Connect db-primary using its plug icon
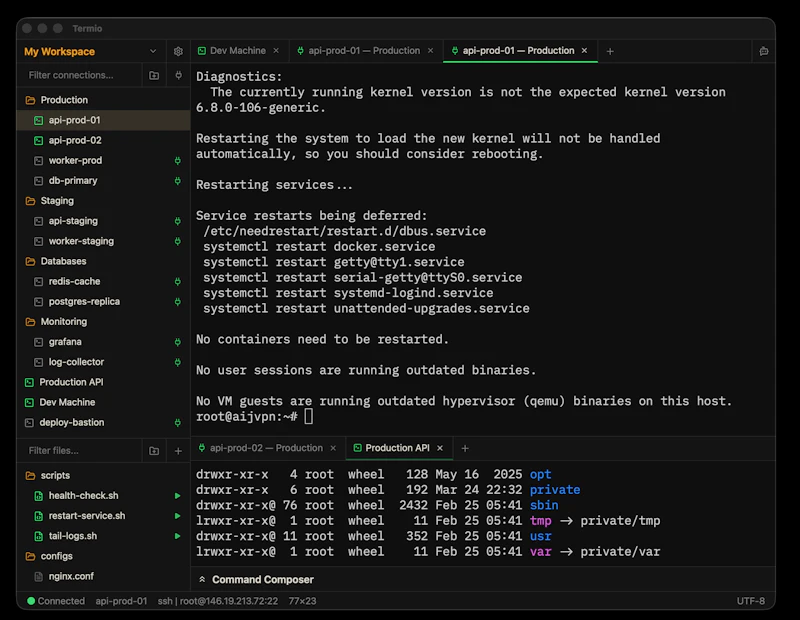The width and height of the screenshot is (800, 620). [x=178, y=181]
